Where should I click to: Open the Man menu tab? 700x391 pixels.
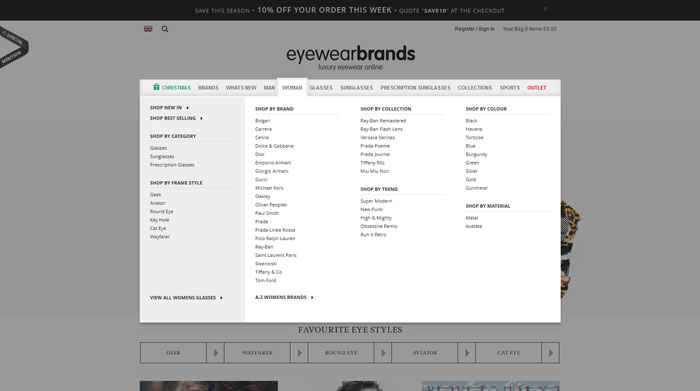[269, 88]
